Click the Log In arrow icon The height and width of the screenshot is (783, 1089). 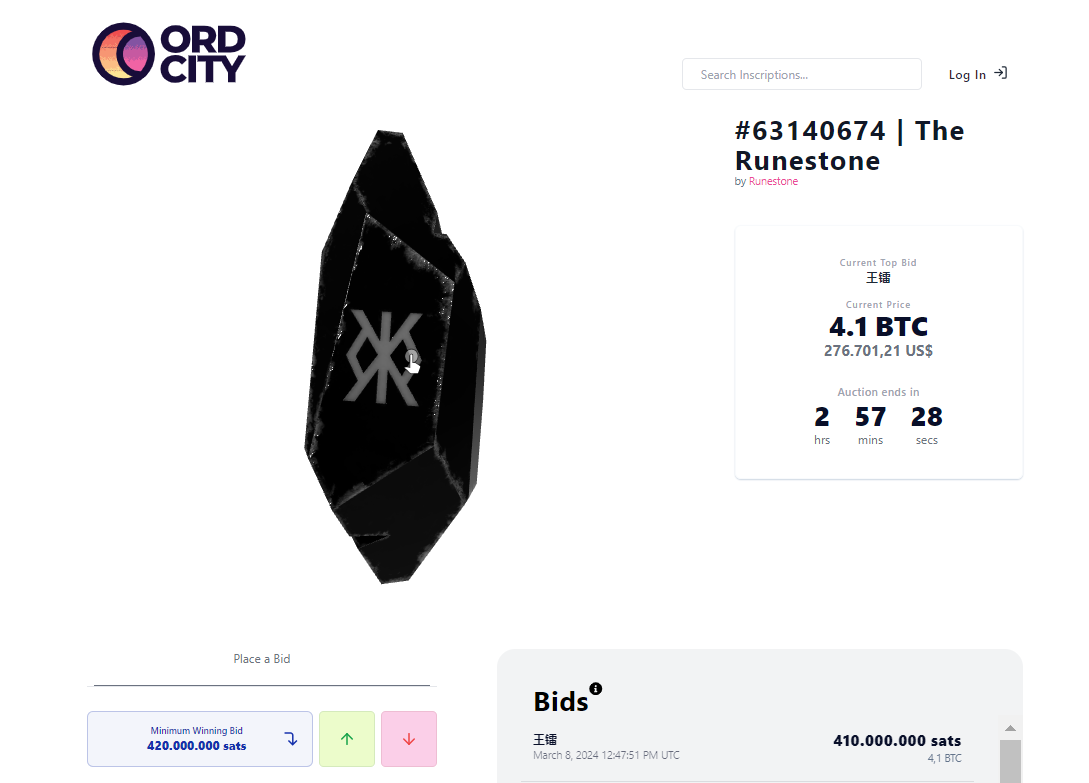click(x=1000, y=73)
